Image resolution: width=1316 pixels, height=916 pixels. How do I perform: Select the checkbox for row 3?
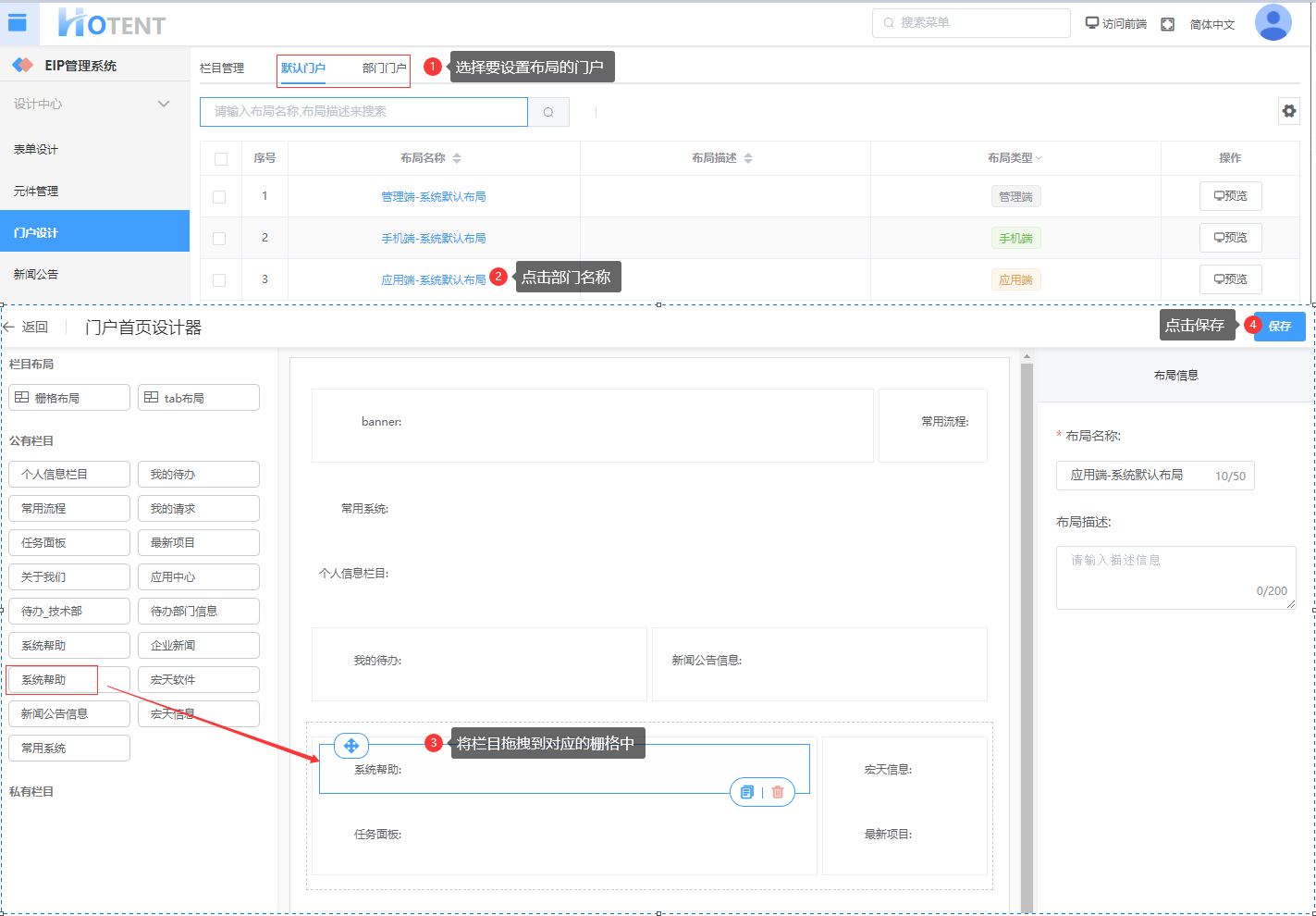[219, 279]
